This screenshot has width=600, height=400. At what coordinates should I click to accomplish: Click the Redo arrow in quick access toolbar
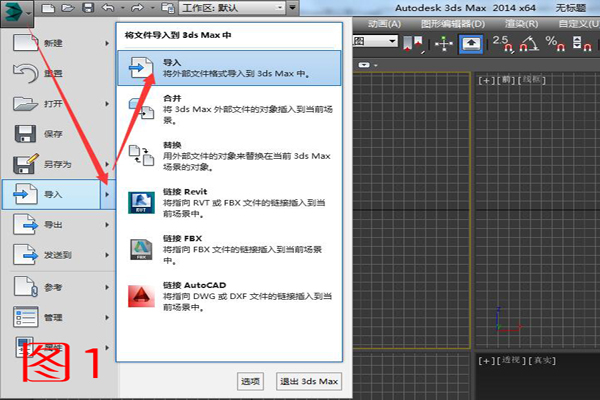click(x=137, y=8)
